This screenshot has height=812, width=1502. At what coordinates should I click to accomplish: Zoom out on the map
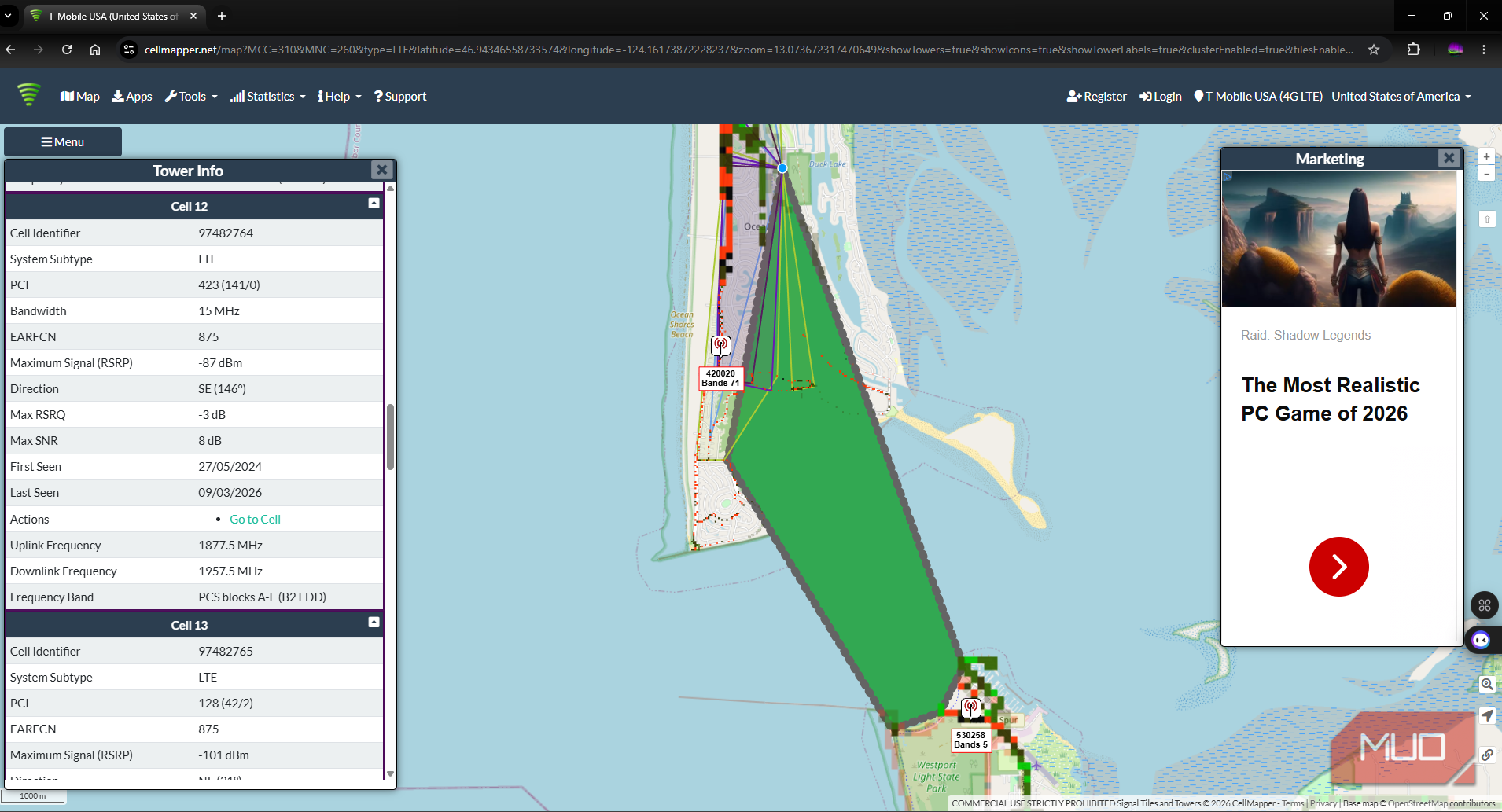tap(1486, 173)
